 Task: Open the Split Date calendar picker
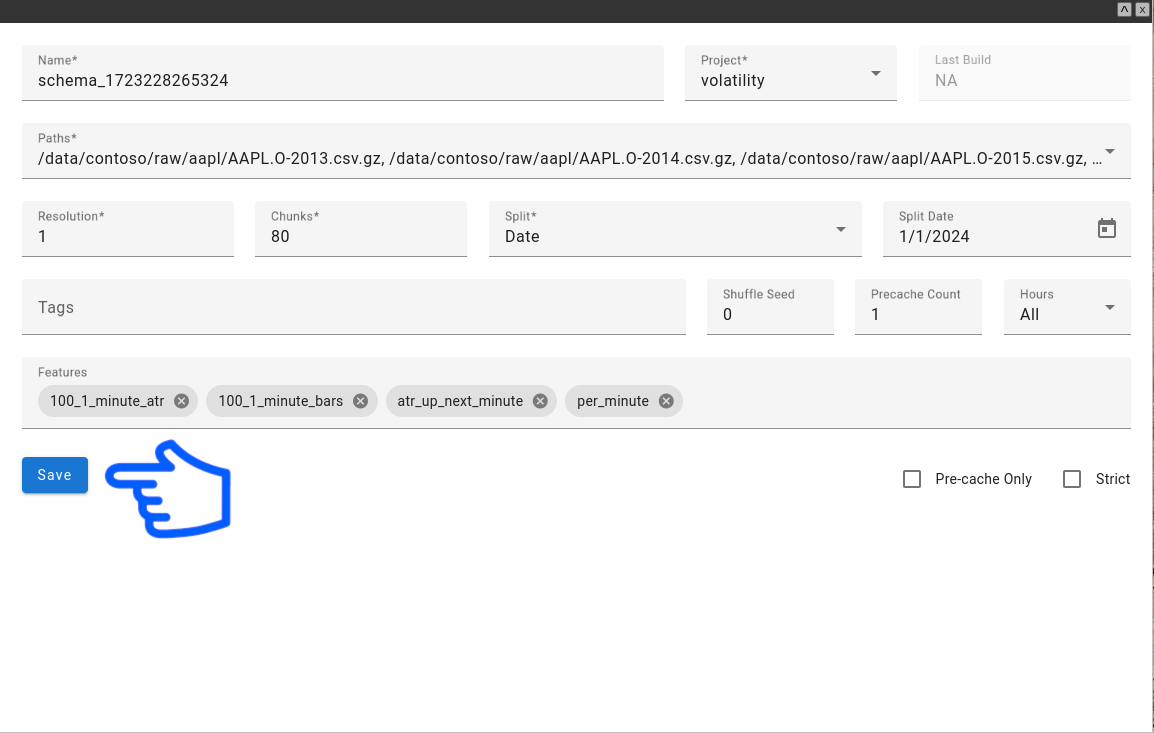[1106, 229]
